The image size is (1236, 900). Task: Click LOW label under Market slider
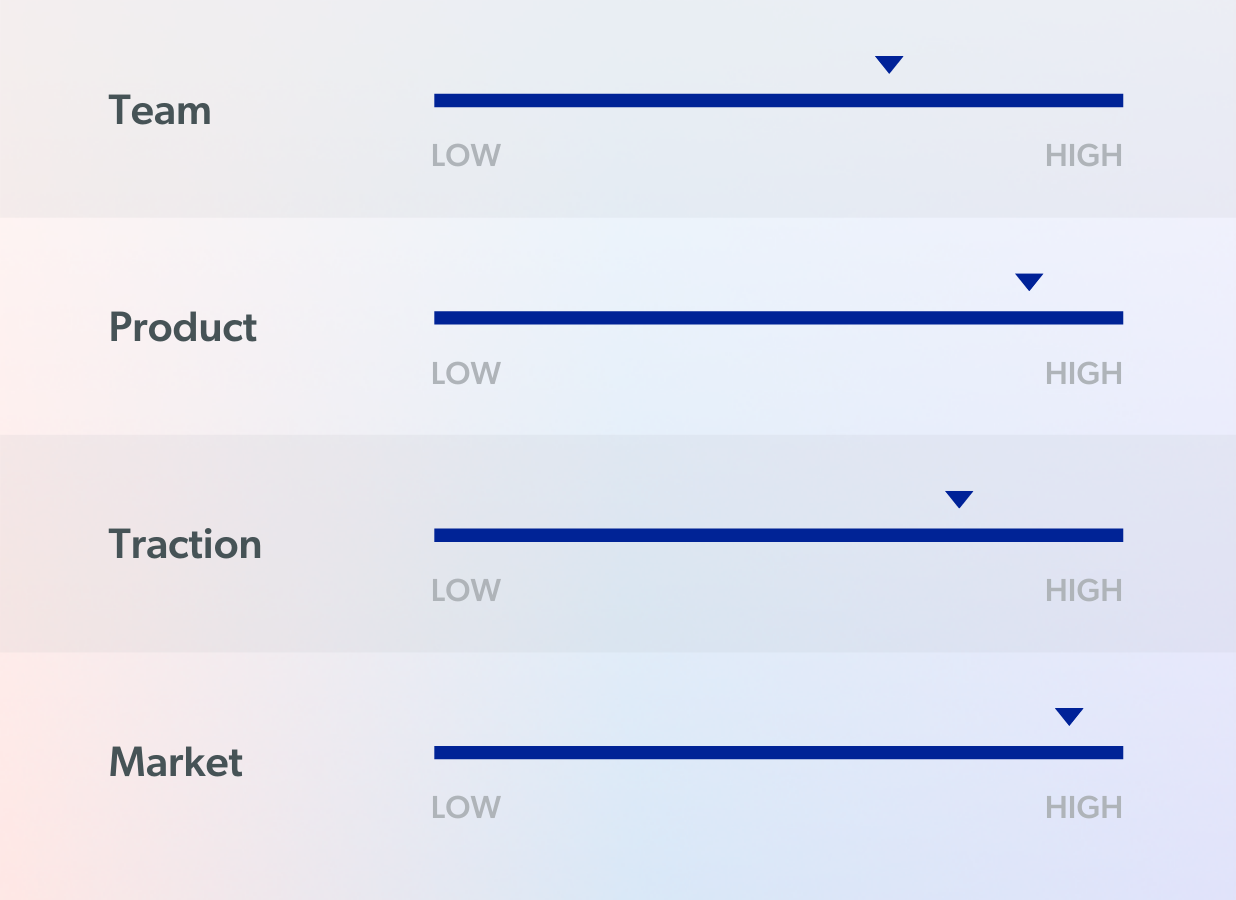click(x=466, y=807)
